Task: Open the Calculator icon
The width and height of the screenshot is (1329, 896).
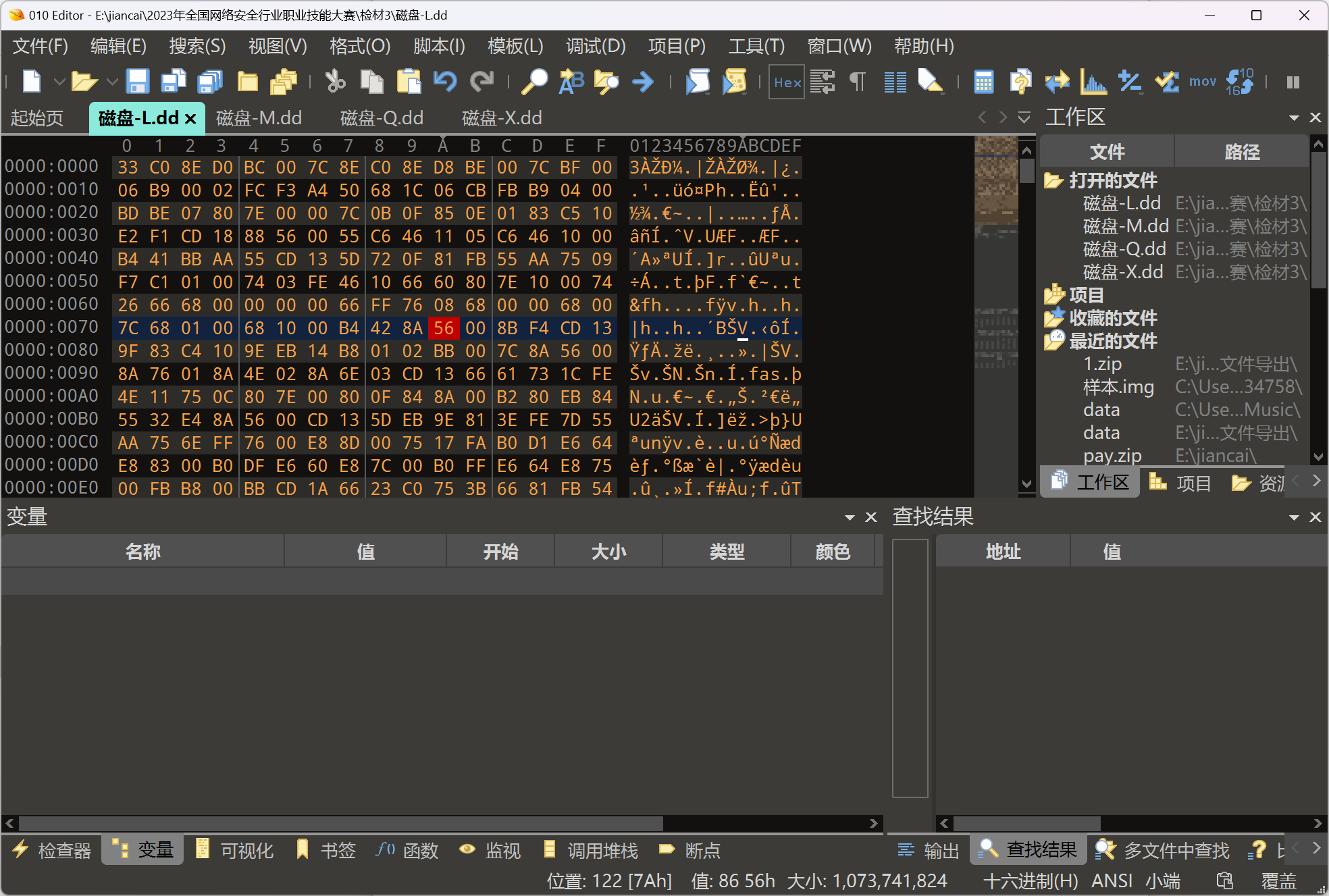Action: pos(984,82)
